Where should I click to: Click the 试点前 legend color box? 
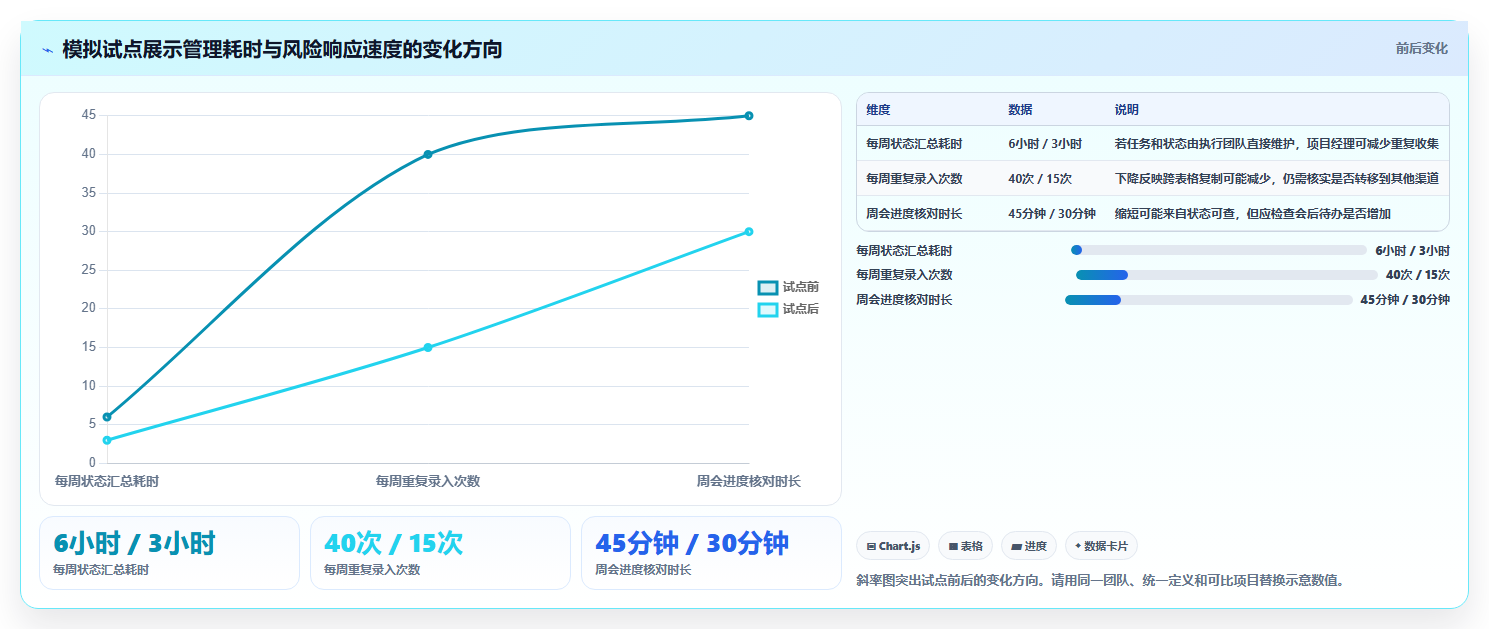tap(768, 288)
